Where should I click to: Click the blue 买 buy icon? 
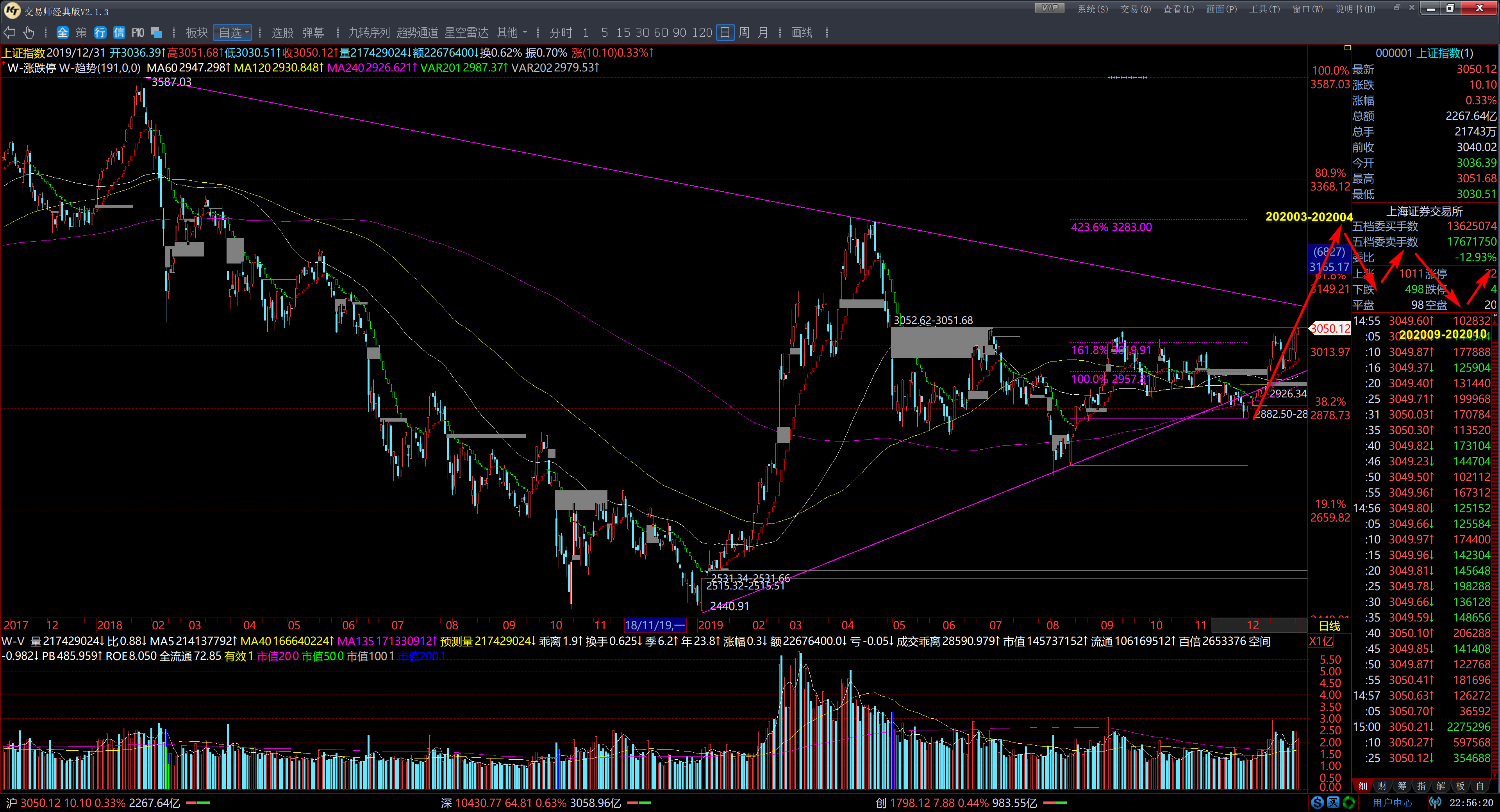coord(1334,803)
